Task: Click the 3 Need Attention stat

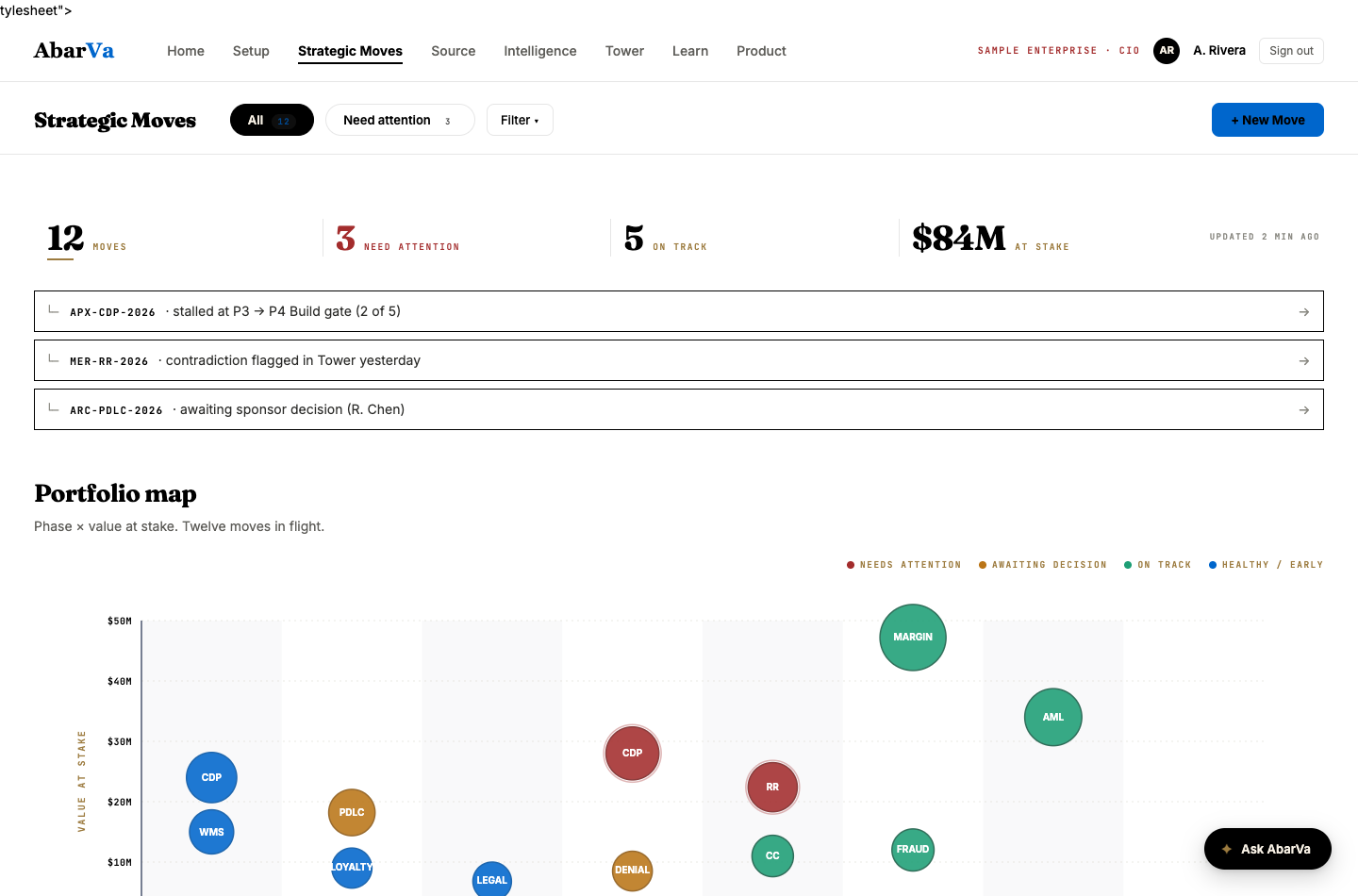Action: tap(397, 239)
